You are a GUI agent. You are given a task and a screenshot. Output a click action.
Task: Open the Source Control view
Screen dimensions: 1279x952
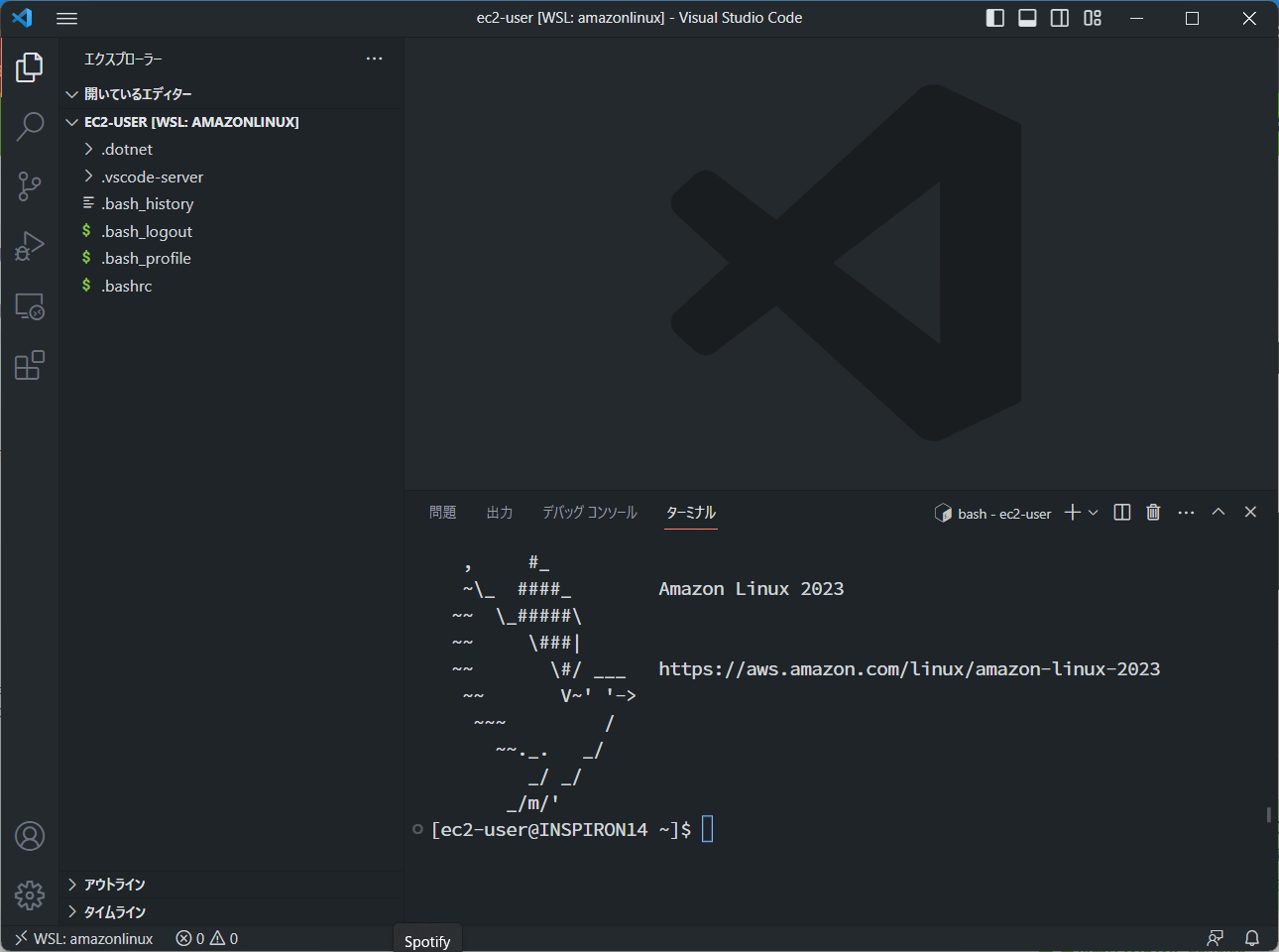30,185
